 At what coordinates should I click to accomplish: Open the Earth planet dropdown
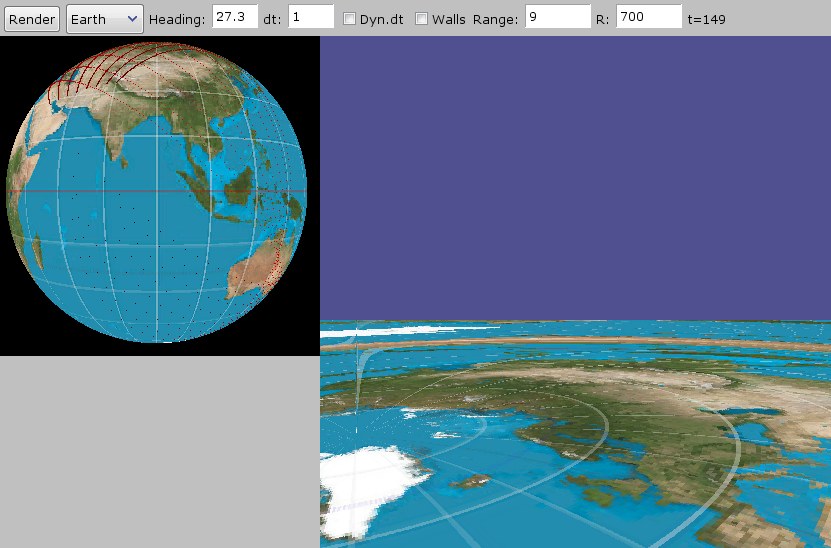pyautogui.click(x=104, y=19)
